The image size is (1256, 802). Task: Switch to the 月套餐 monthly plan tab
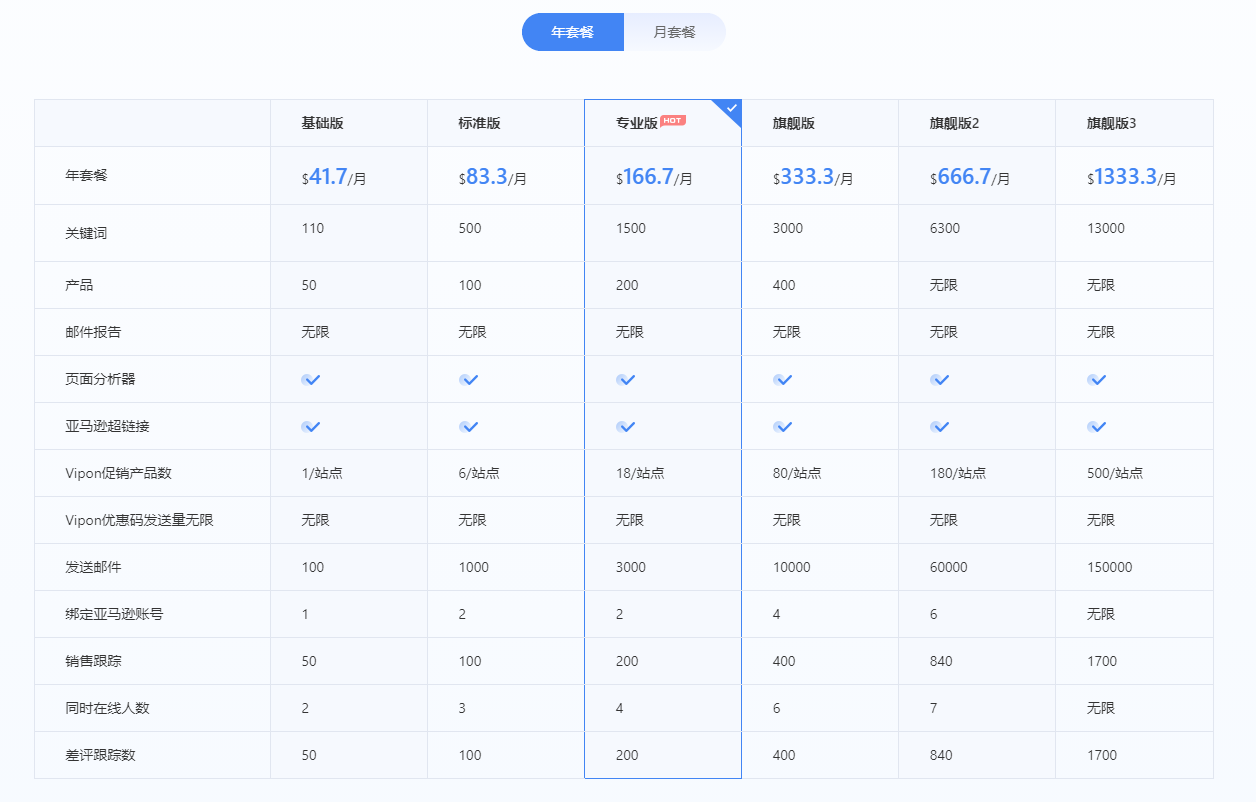tap(674, 32)
